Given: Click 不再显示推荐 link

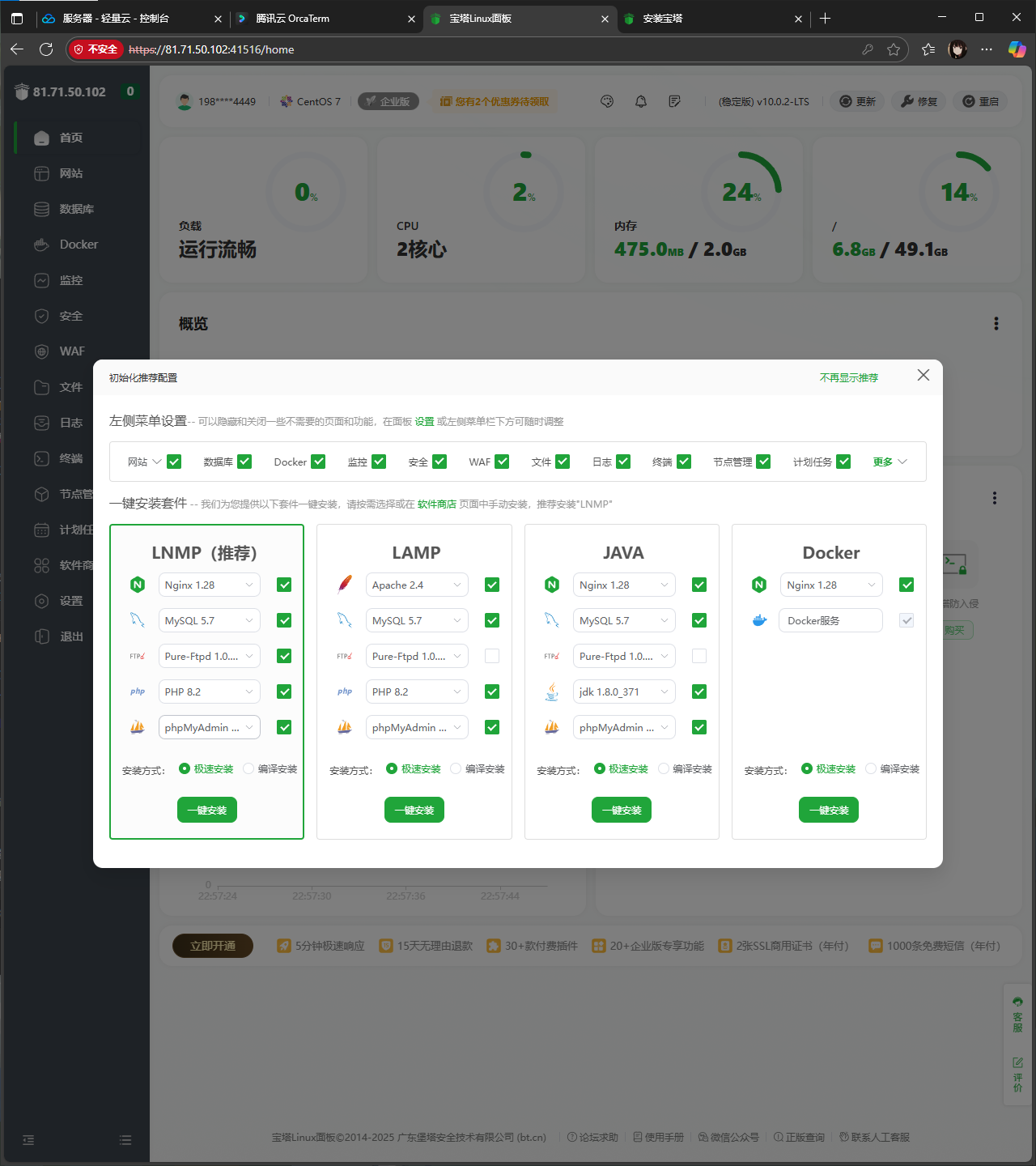Looking at the screenshot, I should 849,377.
